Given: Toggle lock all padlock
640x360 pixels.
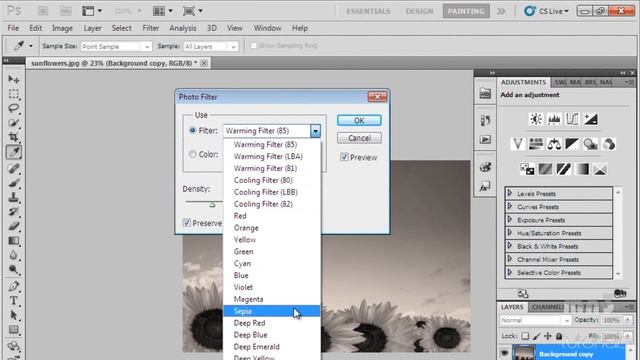Looking at the screenshot, I should (559, 336).
